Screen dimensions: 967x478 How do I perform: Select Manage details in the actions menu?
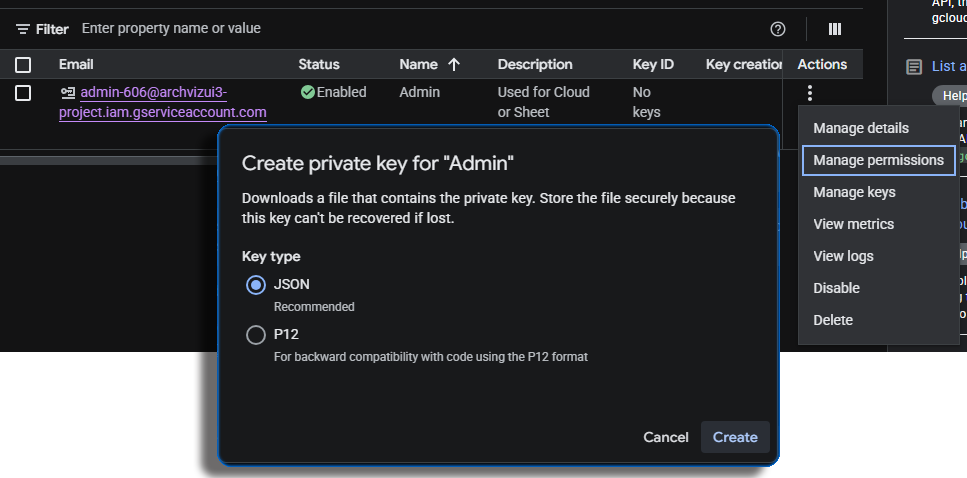[x=861, y=128]
